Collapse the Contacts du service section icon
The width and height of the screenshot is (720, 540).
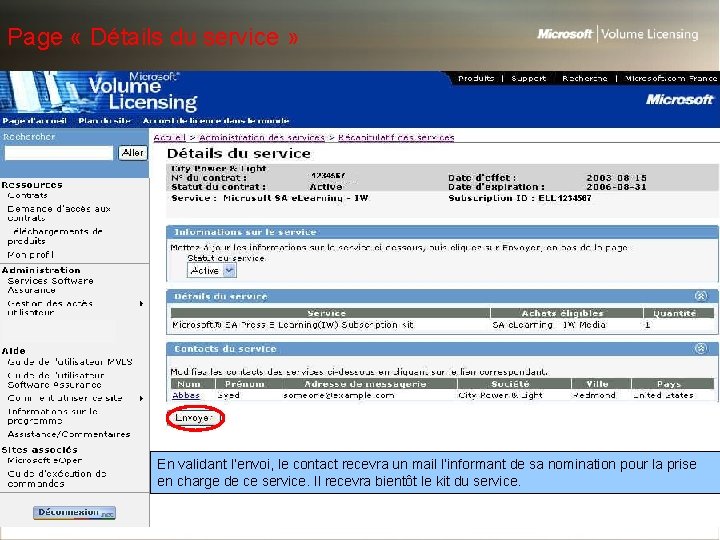701,349
